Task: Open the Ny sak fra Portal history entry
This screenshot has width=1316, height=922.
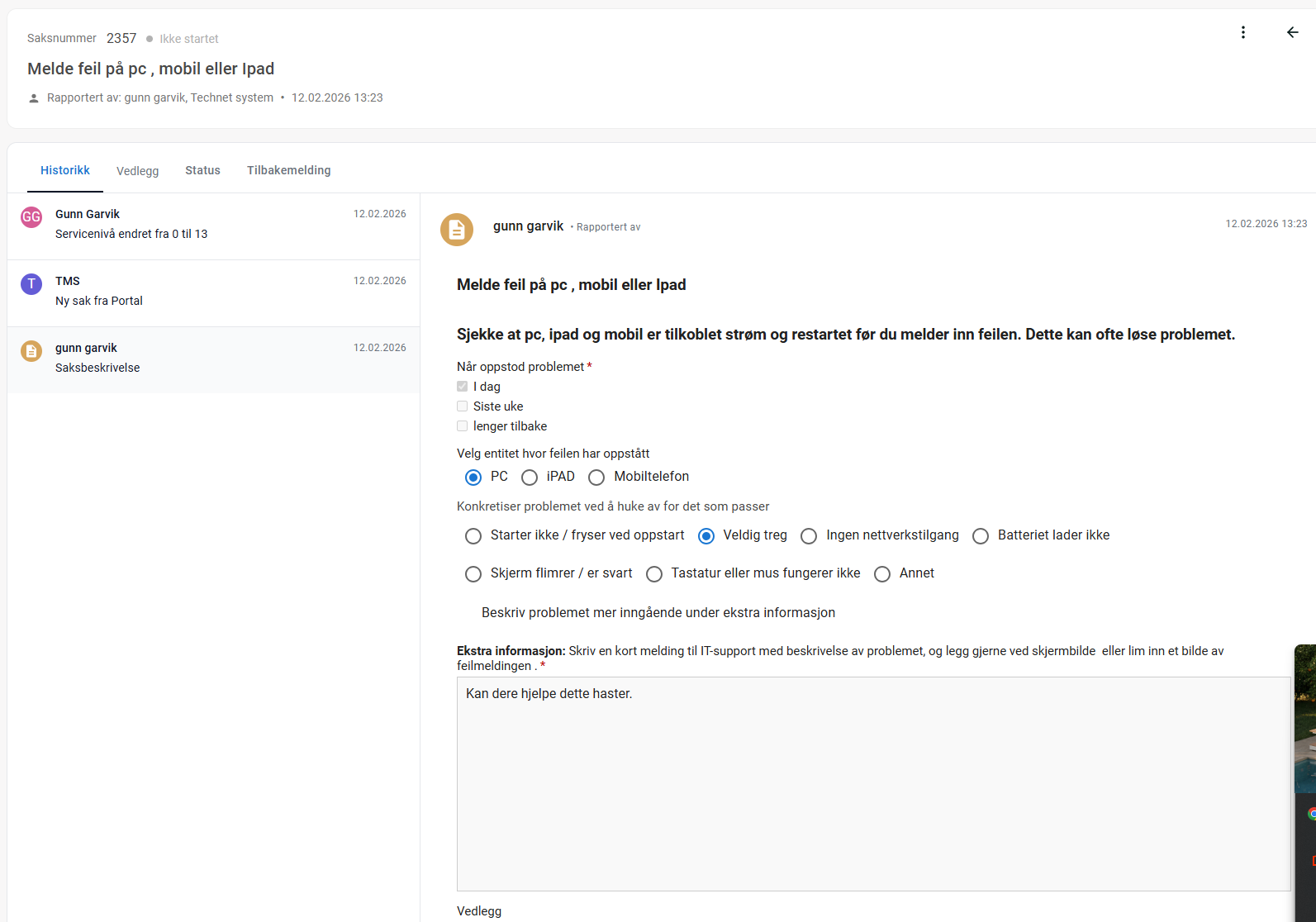Action: click(213, 292)
